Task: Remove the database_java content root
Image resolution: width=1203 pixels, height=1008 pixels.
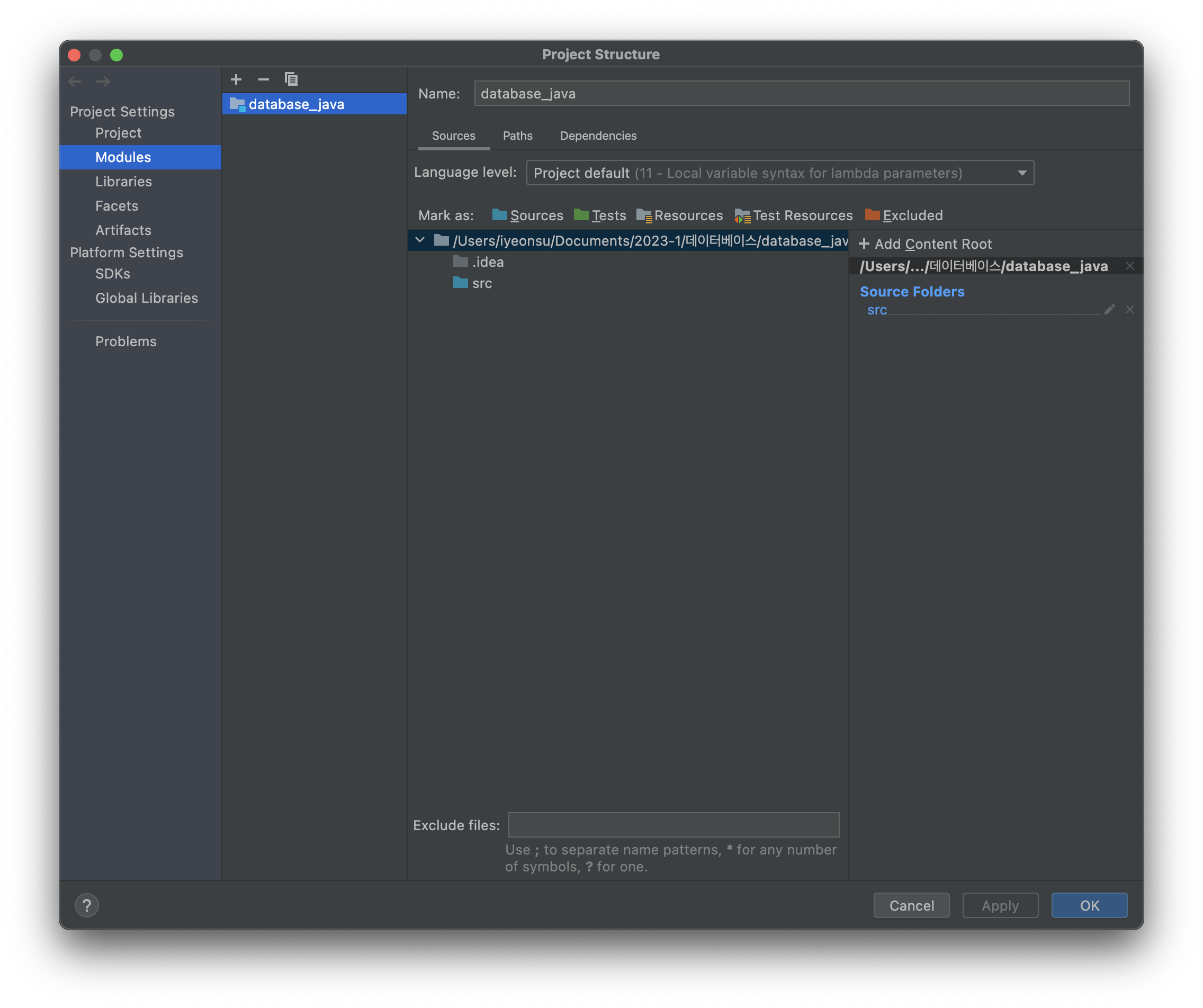Action: coord(1130,266)
